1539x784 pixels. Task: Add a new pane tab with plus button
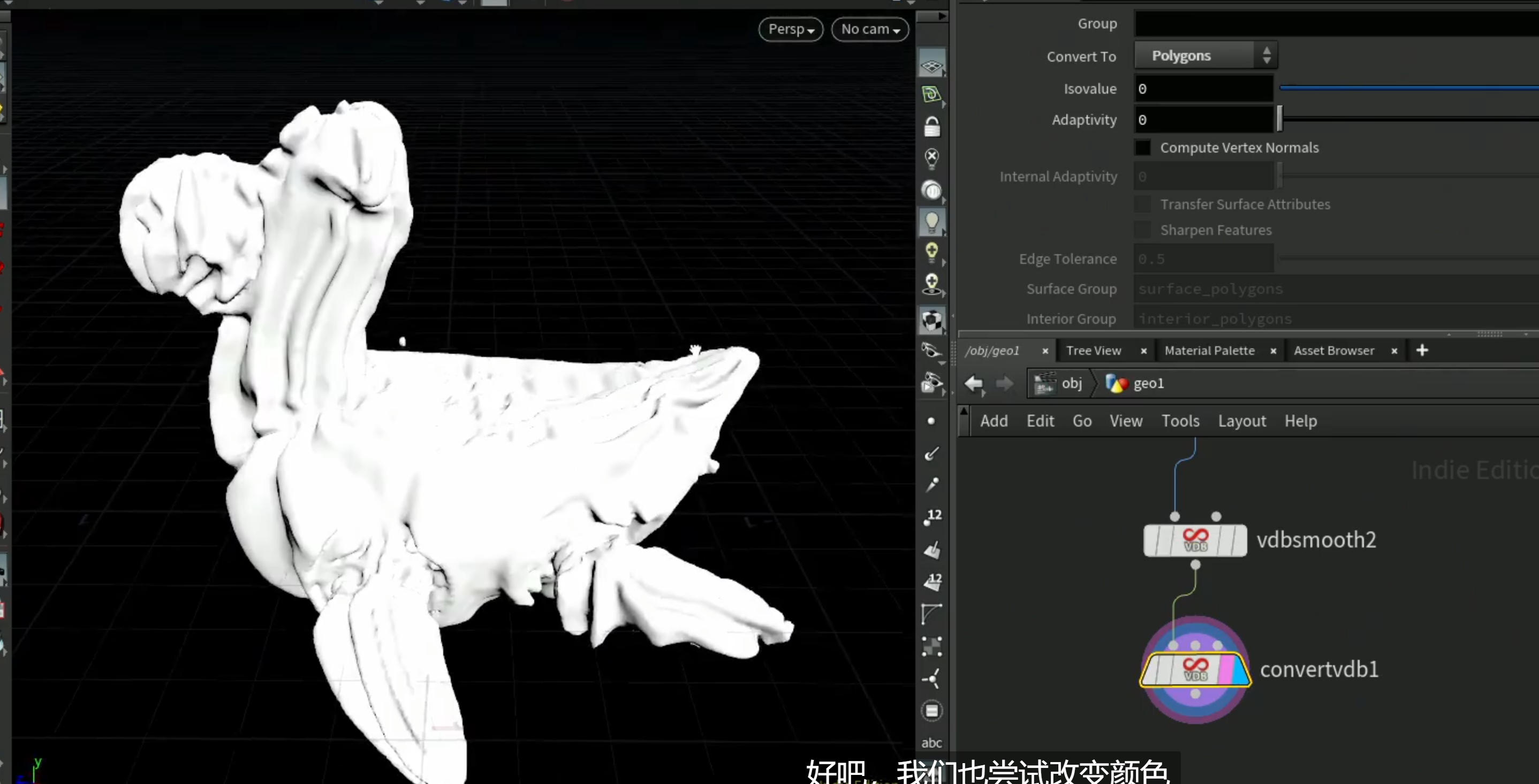pos(1422,351)
